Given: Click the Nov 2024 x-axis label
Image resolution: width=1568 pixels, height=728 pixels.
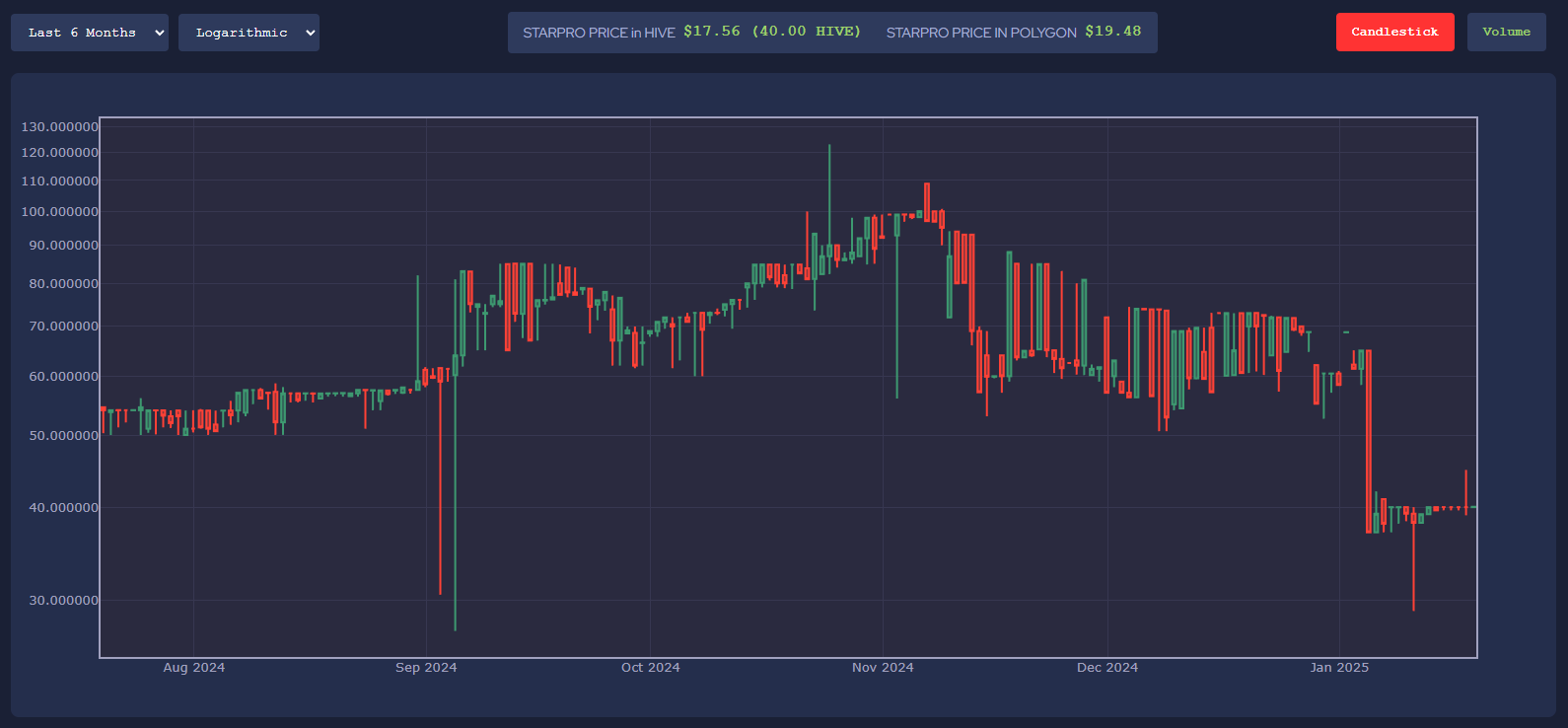Looking at the screenshot, I should coord(883,668).
